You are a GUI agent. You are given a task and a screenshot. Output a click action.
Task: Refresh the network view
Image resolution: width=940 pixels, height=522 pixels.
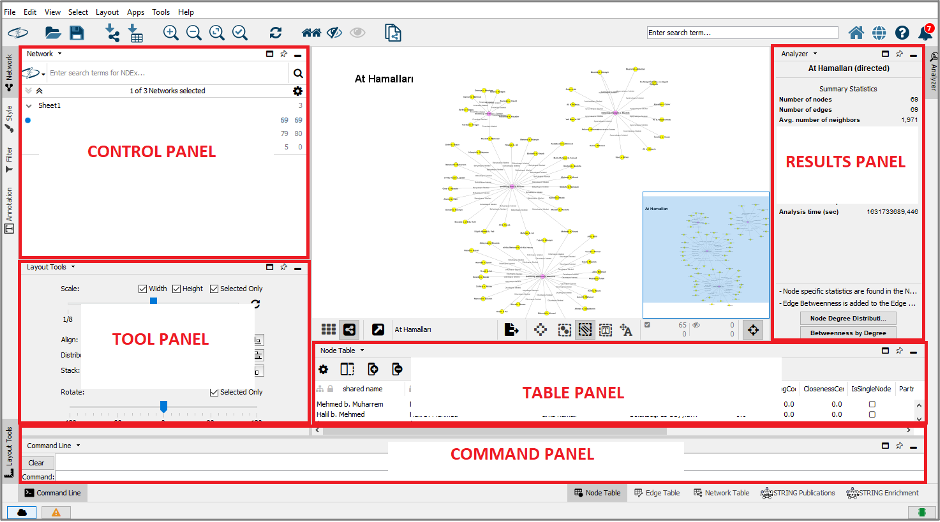(275, 33)
